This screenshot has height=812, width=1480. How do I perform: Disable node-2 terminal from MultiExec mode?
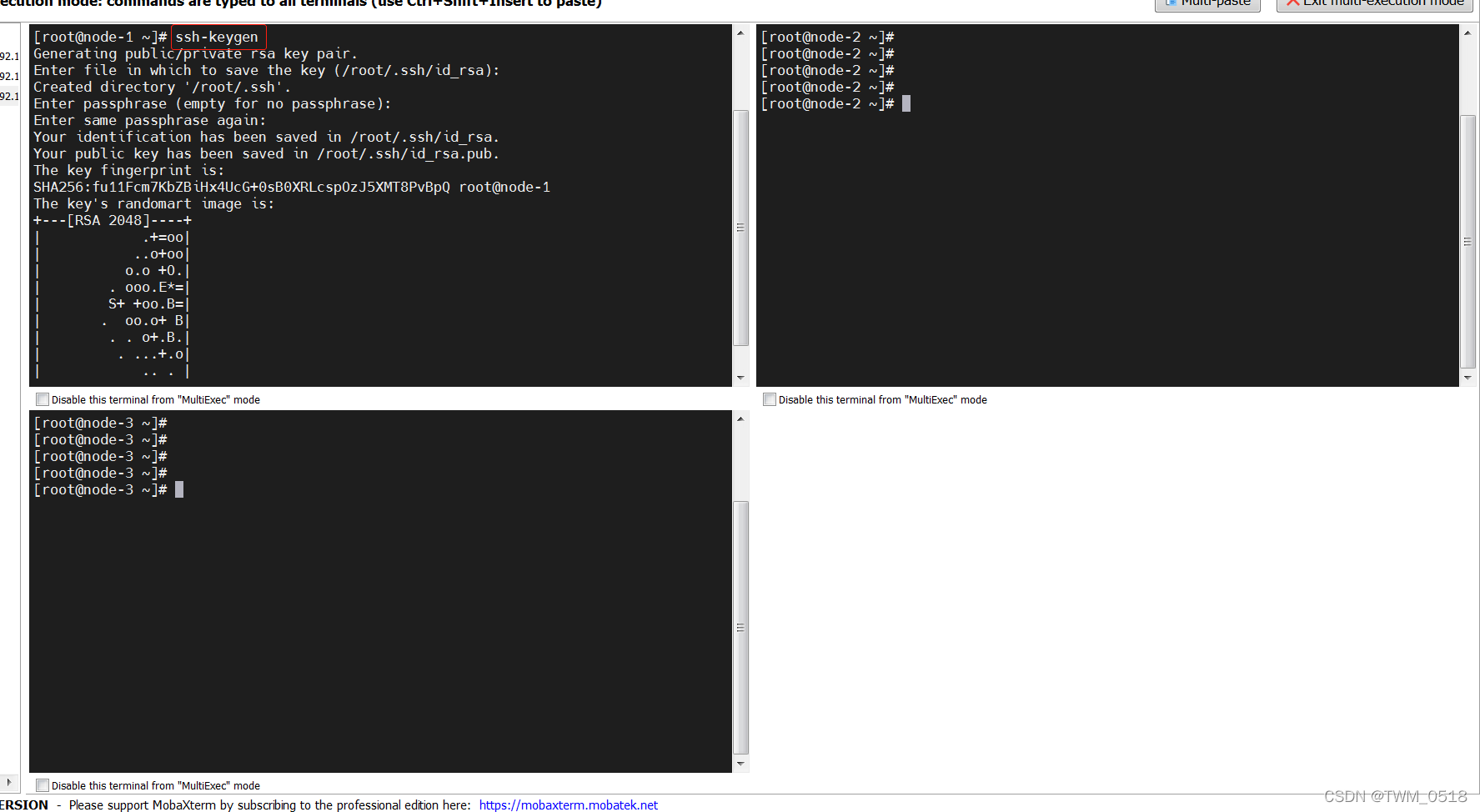pyautogui.click(x=770, y=399)
